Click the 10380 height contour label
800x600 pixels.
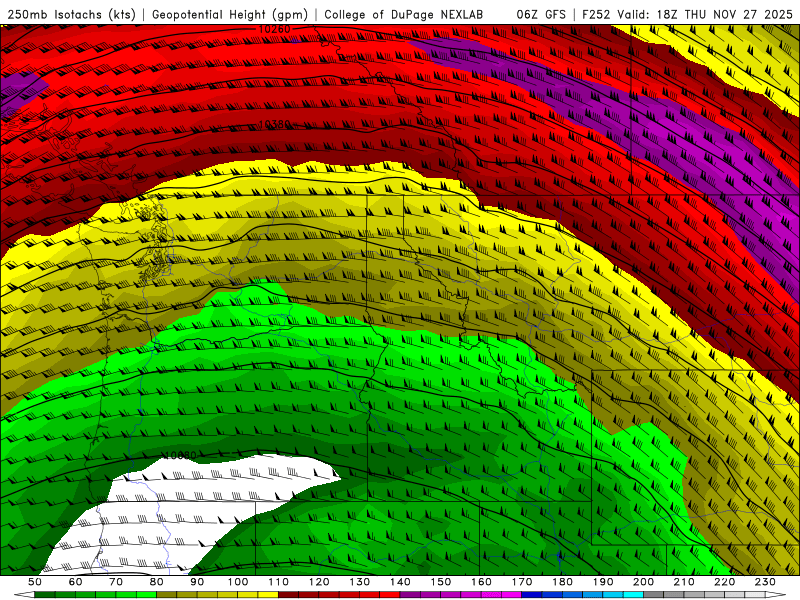click(x=275, y=124)
